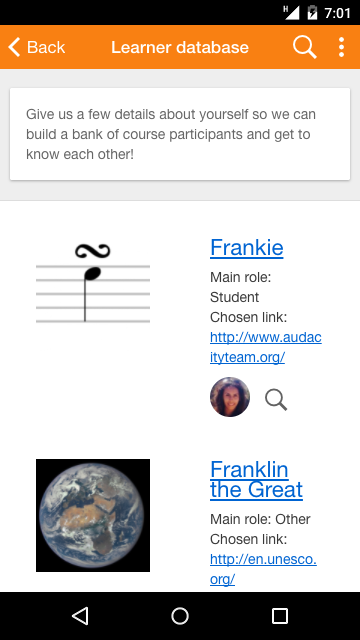360x640 pixels.
Task: Tap Android back navigation triangle
Action: tap(80, 616)
